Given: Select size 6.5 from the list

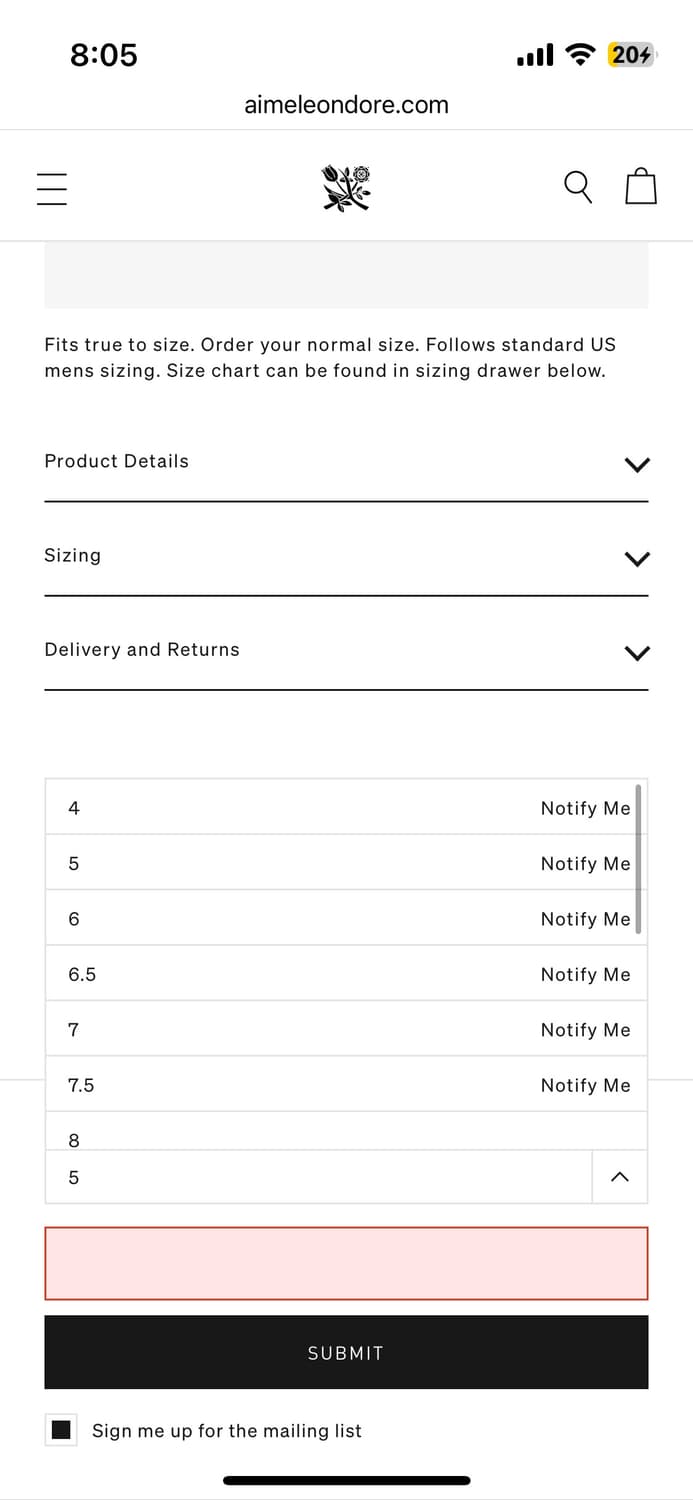Looking at the screenshot, I should [82, 974].
